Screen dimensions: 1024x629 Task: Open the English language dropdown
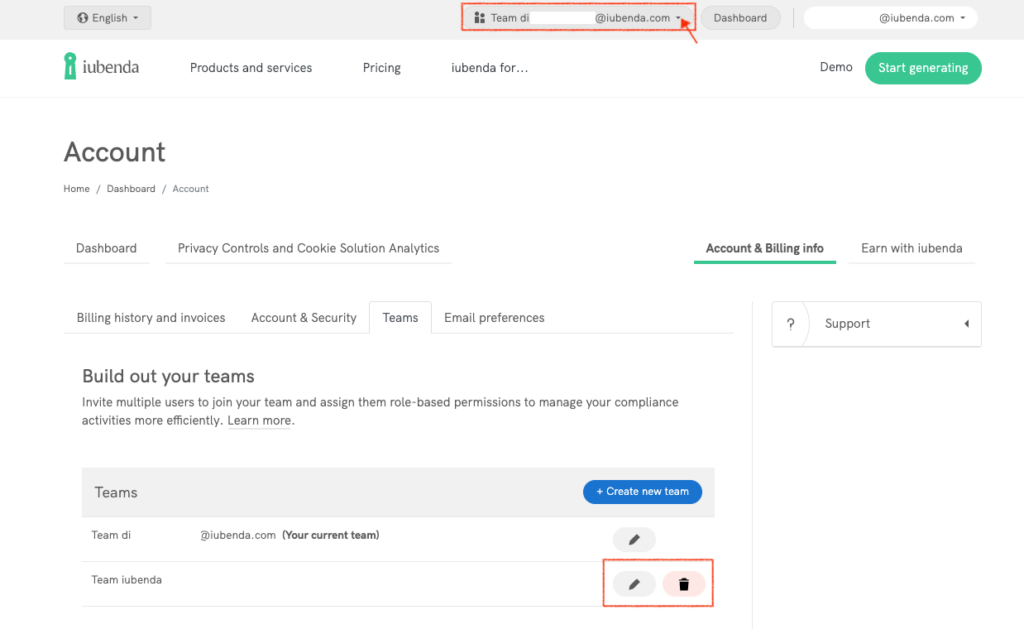point(107,18)
